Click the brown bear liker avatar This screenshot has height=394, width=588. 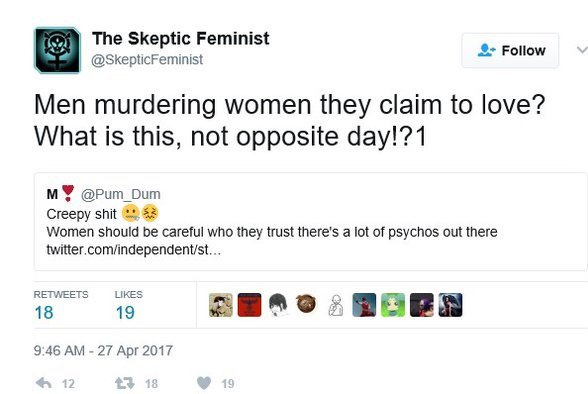306,304
